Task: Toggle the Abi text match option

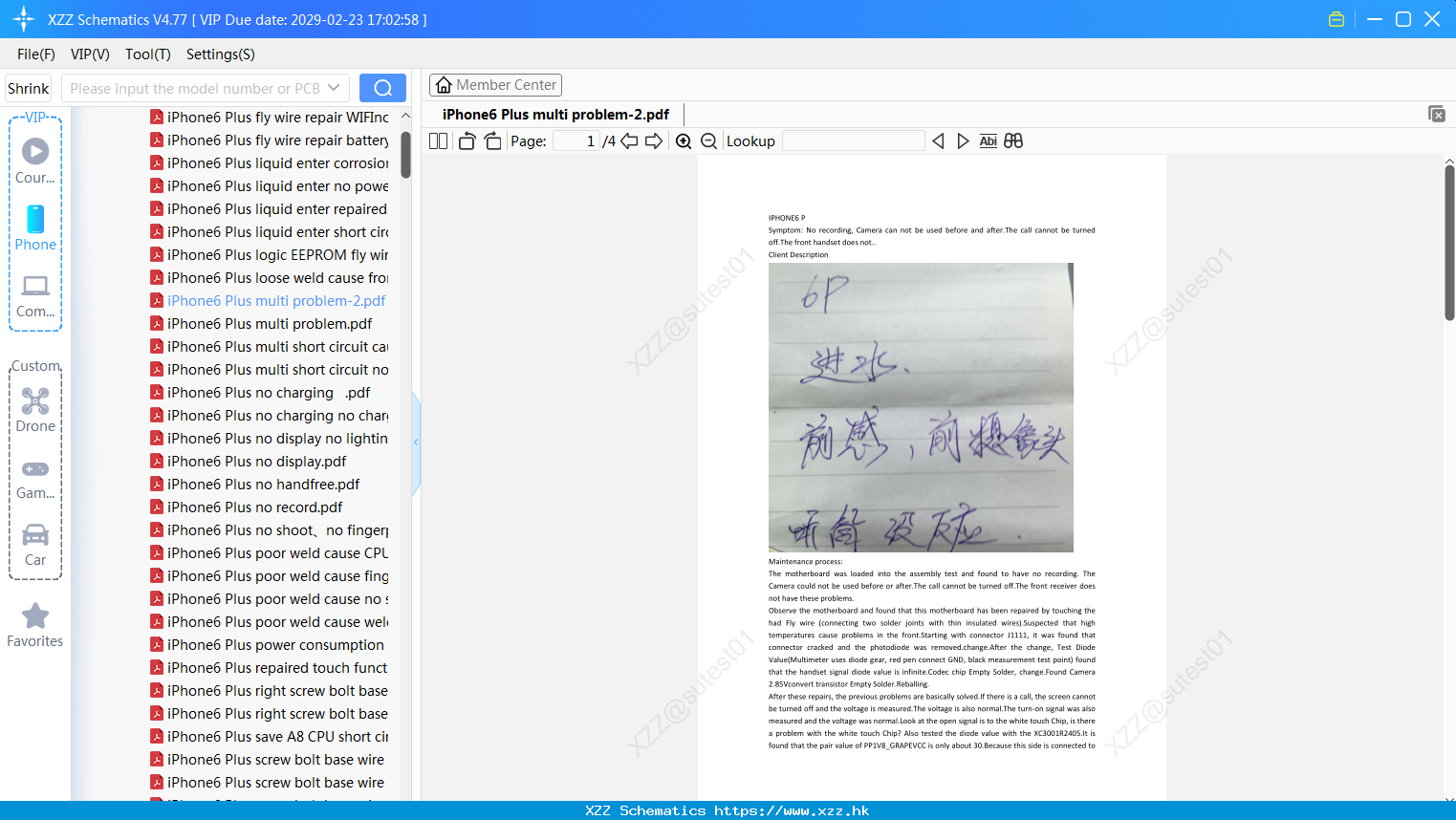Action: point(989,141)
